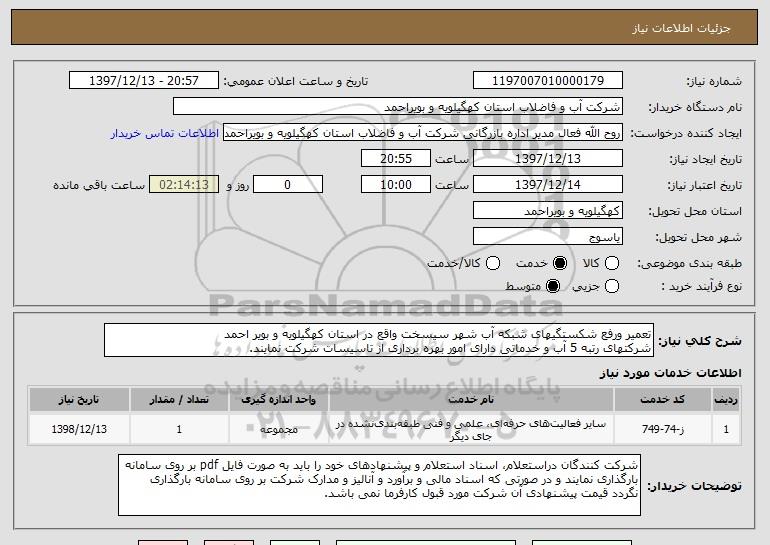Click the کد خدمت column header
770x545 pixels.
pos(662,400)
